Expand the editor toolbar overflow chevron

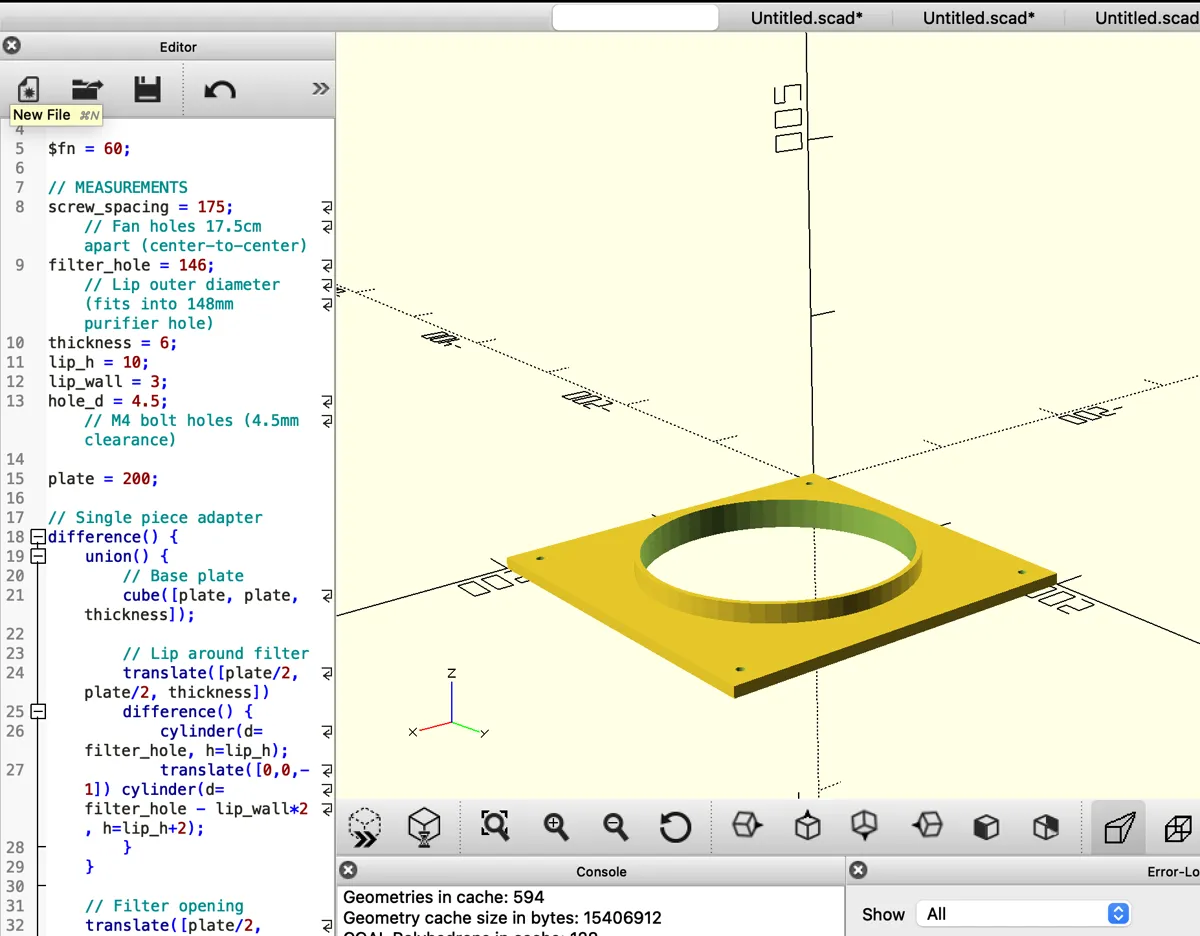(x=319, y=88)
